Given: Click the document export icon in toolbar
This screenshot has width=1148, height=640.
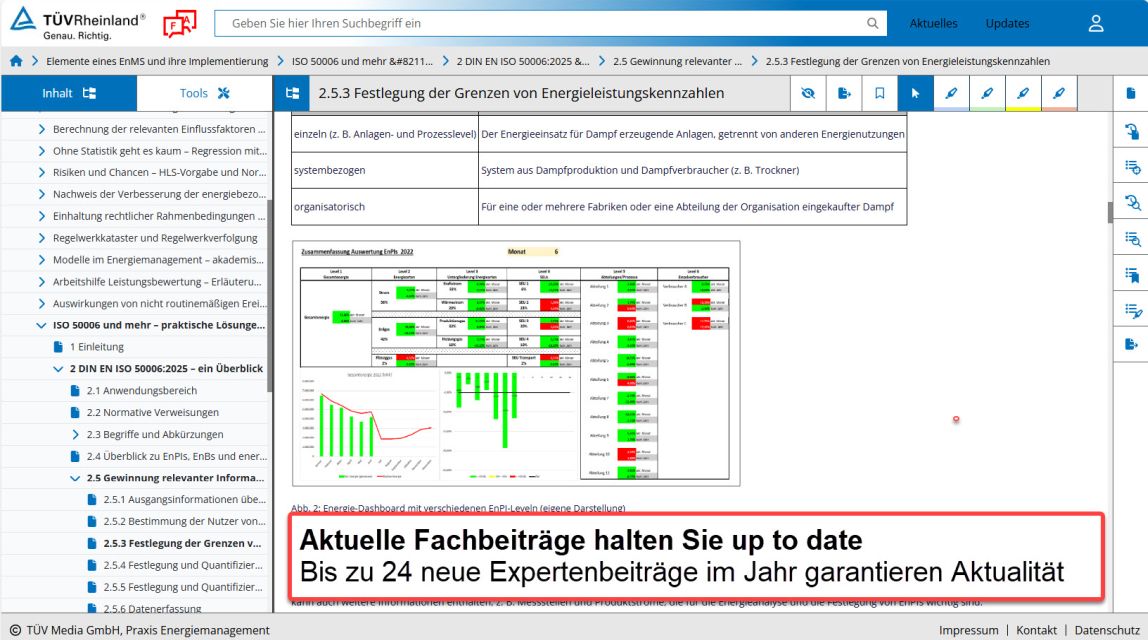Looking at the screenshot, I should 844,93.
